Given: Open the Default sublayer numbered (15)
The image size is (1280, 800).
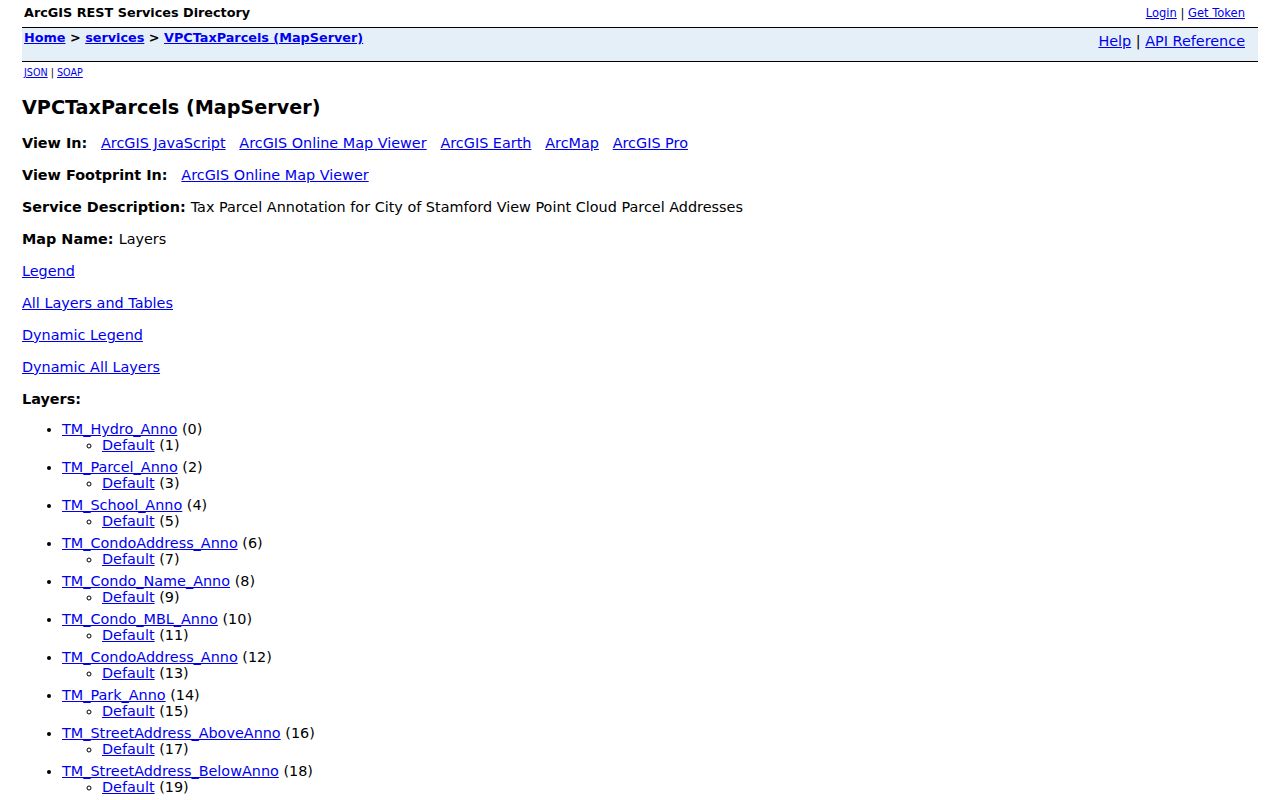Looking at the screenshot, I should [128, 711].
